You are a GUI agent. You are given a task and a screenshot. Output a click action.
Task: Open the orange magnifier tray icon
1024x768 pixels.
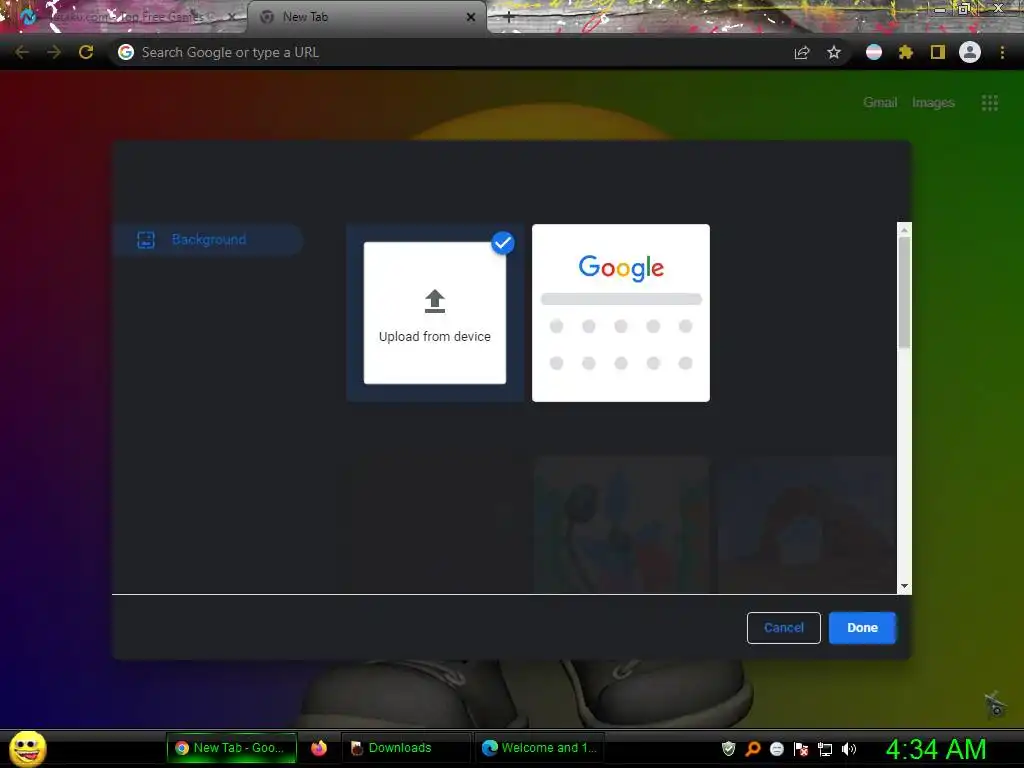[753, 748]
